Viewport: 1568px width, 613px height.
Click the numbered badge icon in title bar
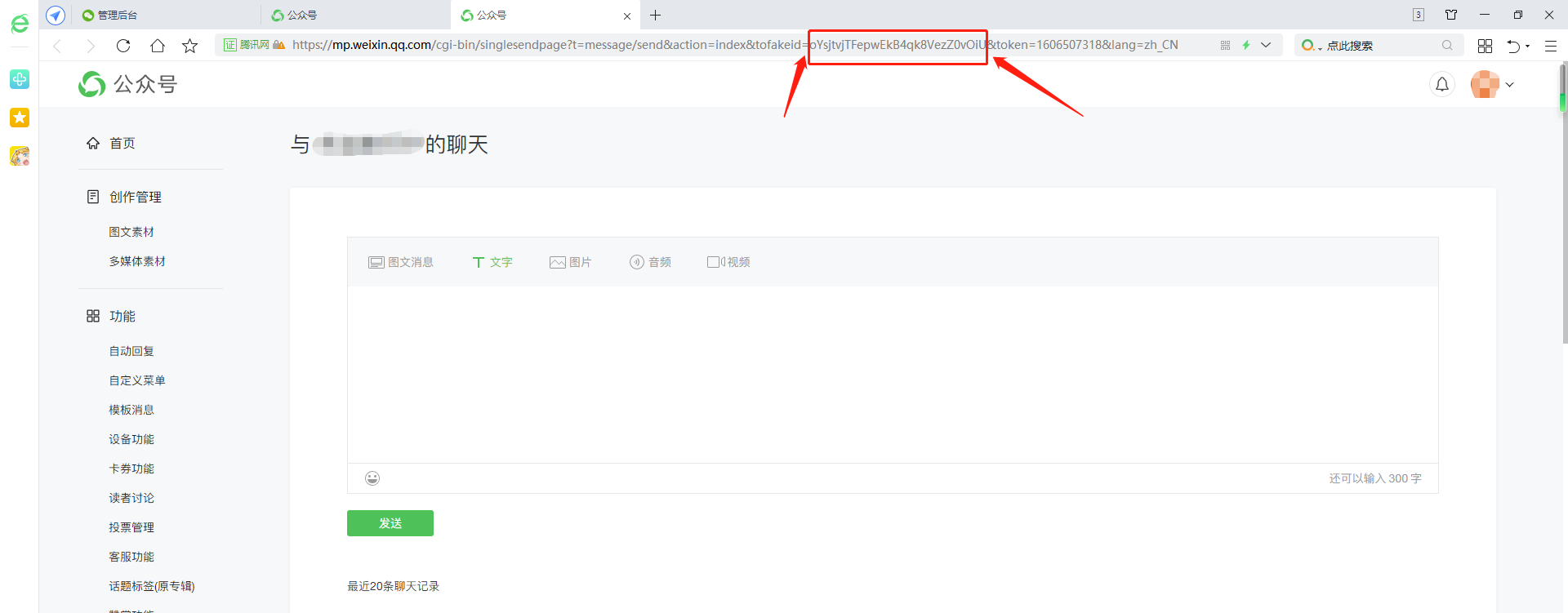coord(1419,15)
